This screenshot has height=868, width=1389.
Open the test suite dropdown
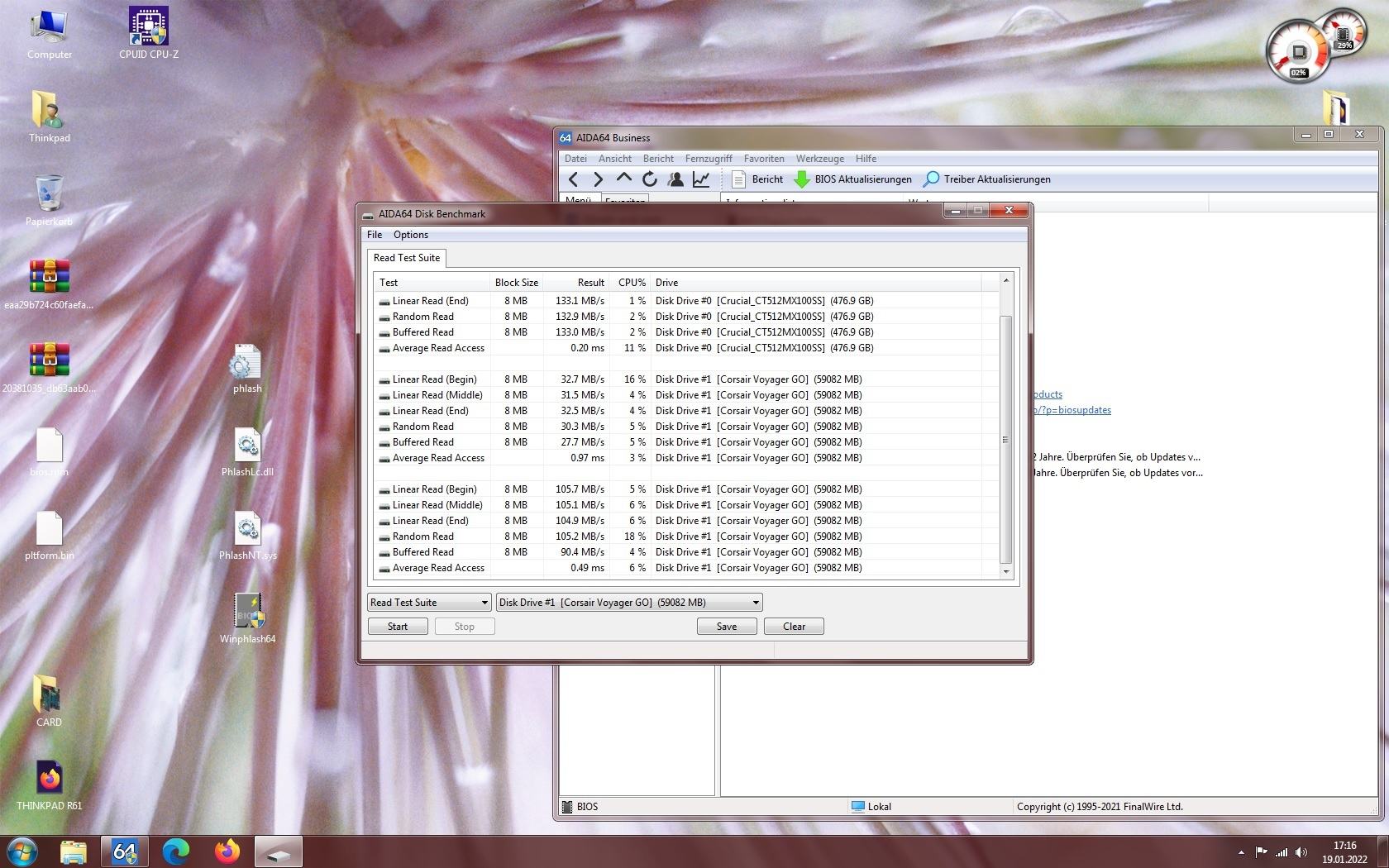[x=429, y=603]
